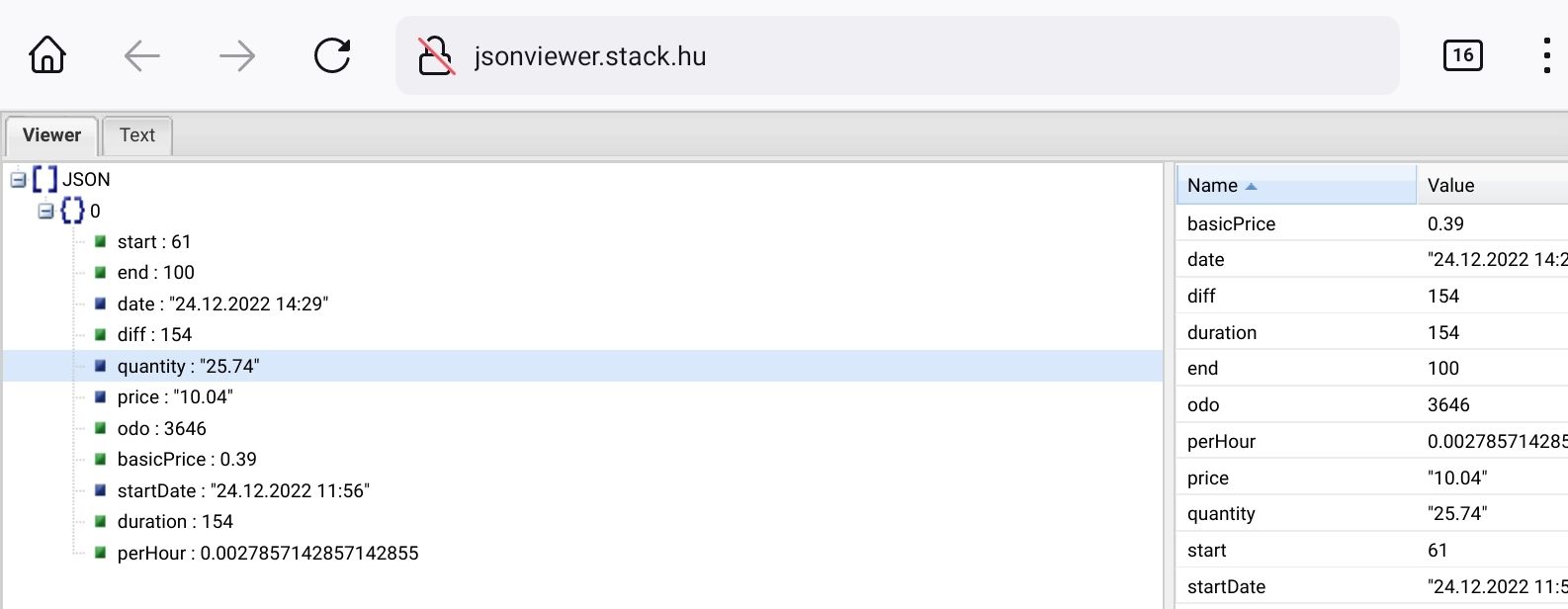Click the array brackets icon beside JSON
Screen dimensions: 1568x609
tap(44, 179)
